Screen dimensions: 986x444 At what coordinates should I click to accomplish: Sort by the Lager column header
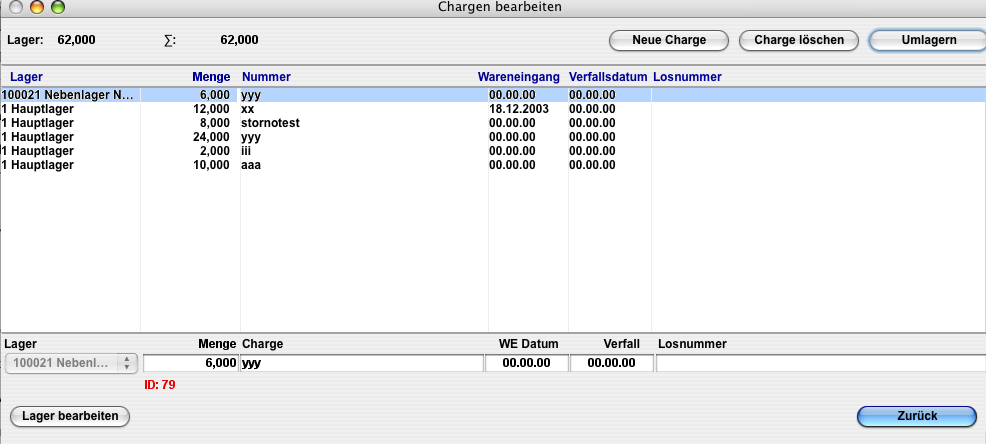point(26,77)
